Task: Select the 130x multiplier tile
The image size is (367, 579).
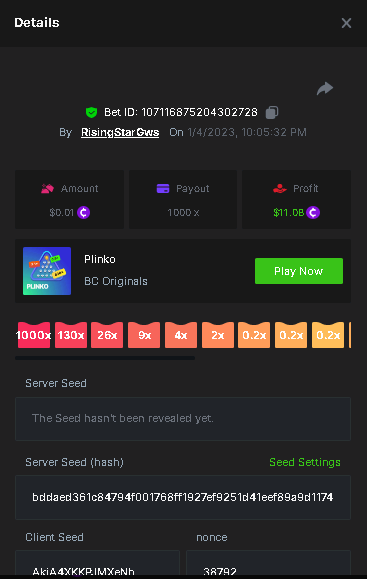Action: (x=71, y=335)
